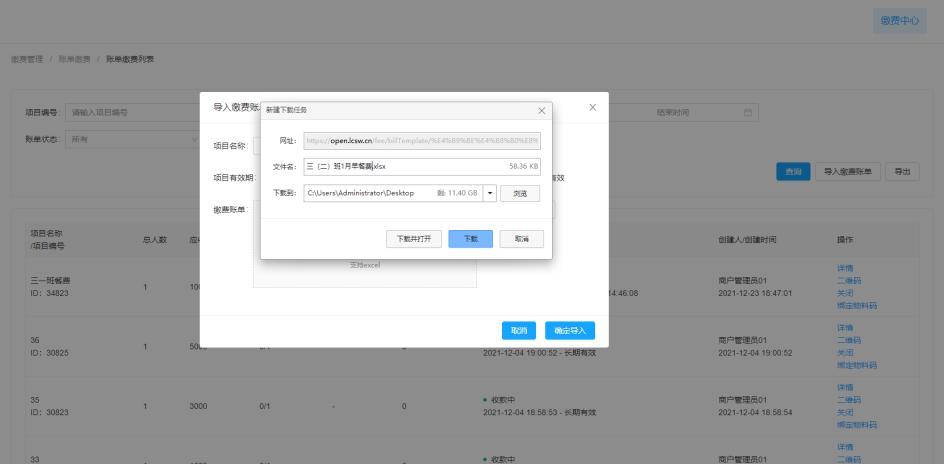Image resolution: width=944 pixels, height=464 pixels.
Task: Click the 操作 column header
Action: coord(845,240)
